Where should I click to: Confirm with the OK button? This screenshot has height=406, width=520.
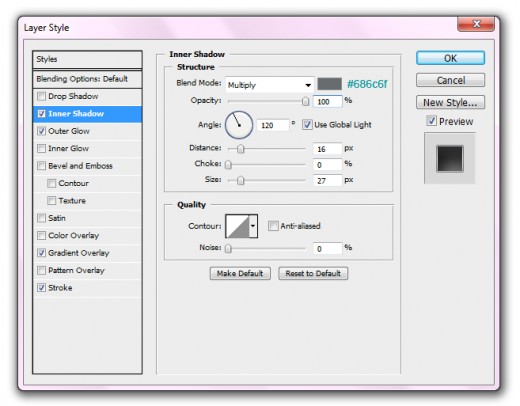[450, 58]
